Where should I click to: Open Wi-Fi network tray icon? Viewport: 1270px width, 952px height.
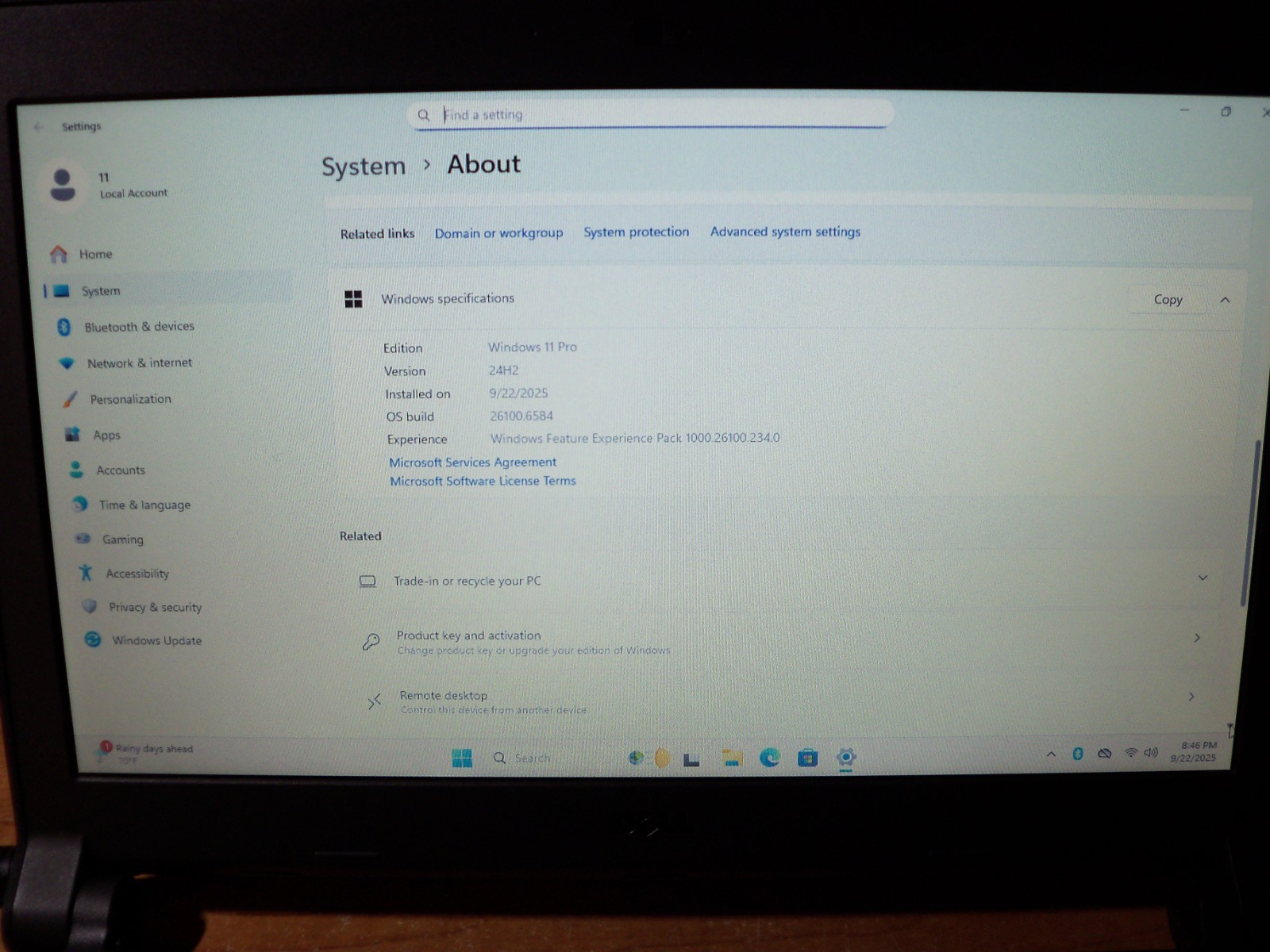(1130, 753)
